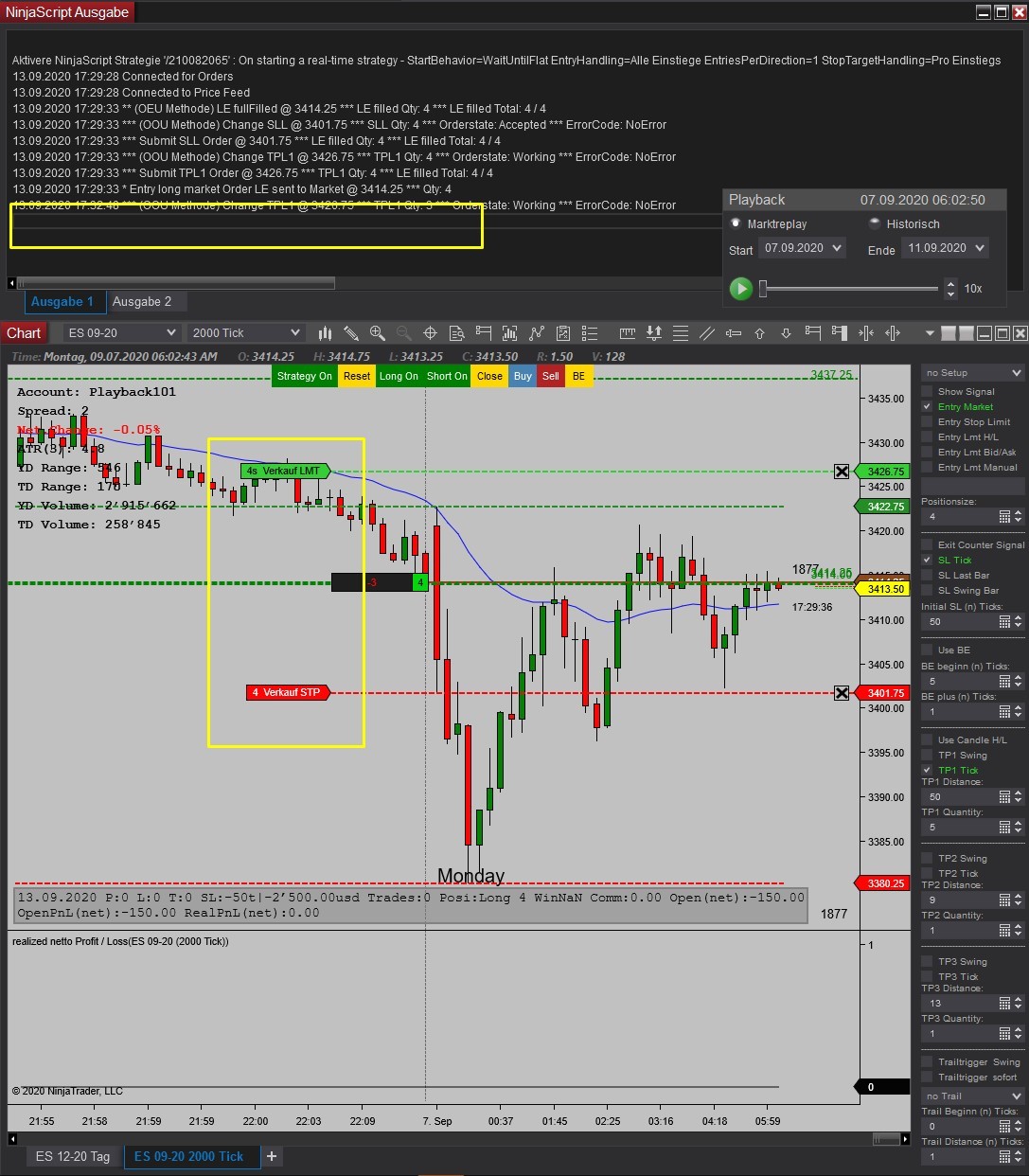Click the TP2 Distance value field

(x=959, y=900)
